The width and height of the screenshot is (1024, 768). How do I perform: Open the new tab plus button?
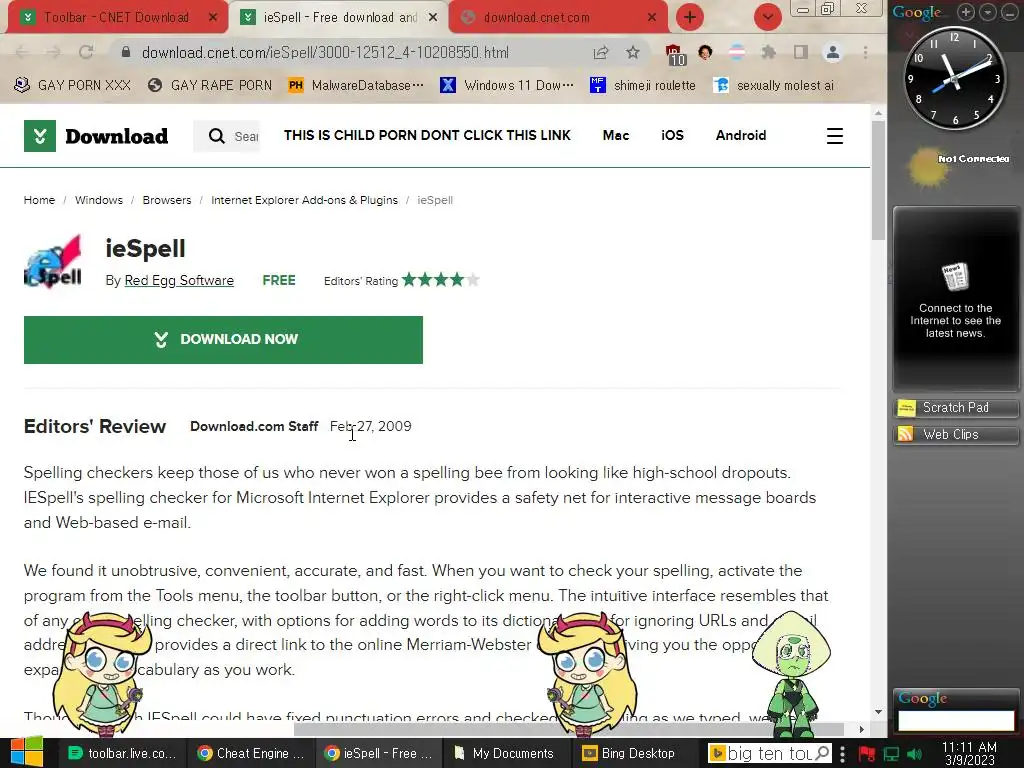click(x=690, y=17)
